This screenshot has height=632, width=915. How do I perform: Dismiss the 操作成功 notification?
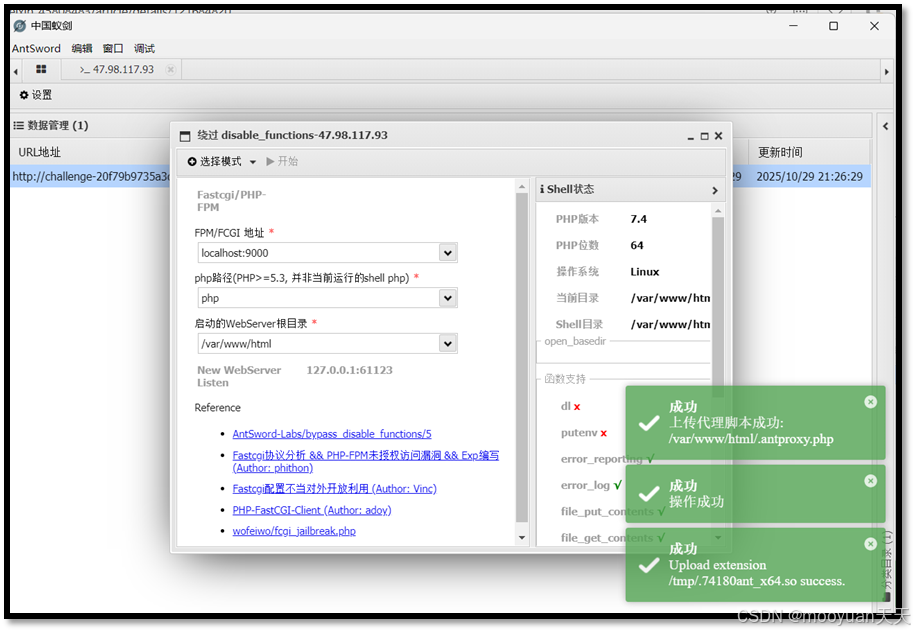tap(871, 481)
